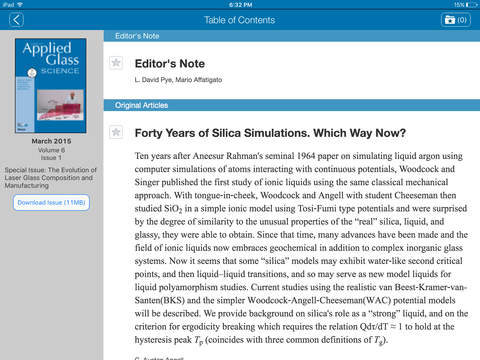Viewport: 480px width, 360px height.
Task: Click the Wi-Fi status icon
Action: 20,4
